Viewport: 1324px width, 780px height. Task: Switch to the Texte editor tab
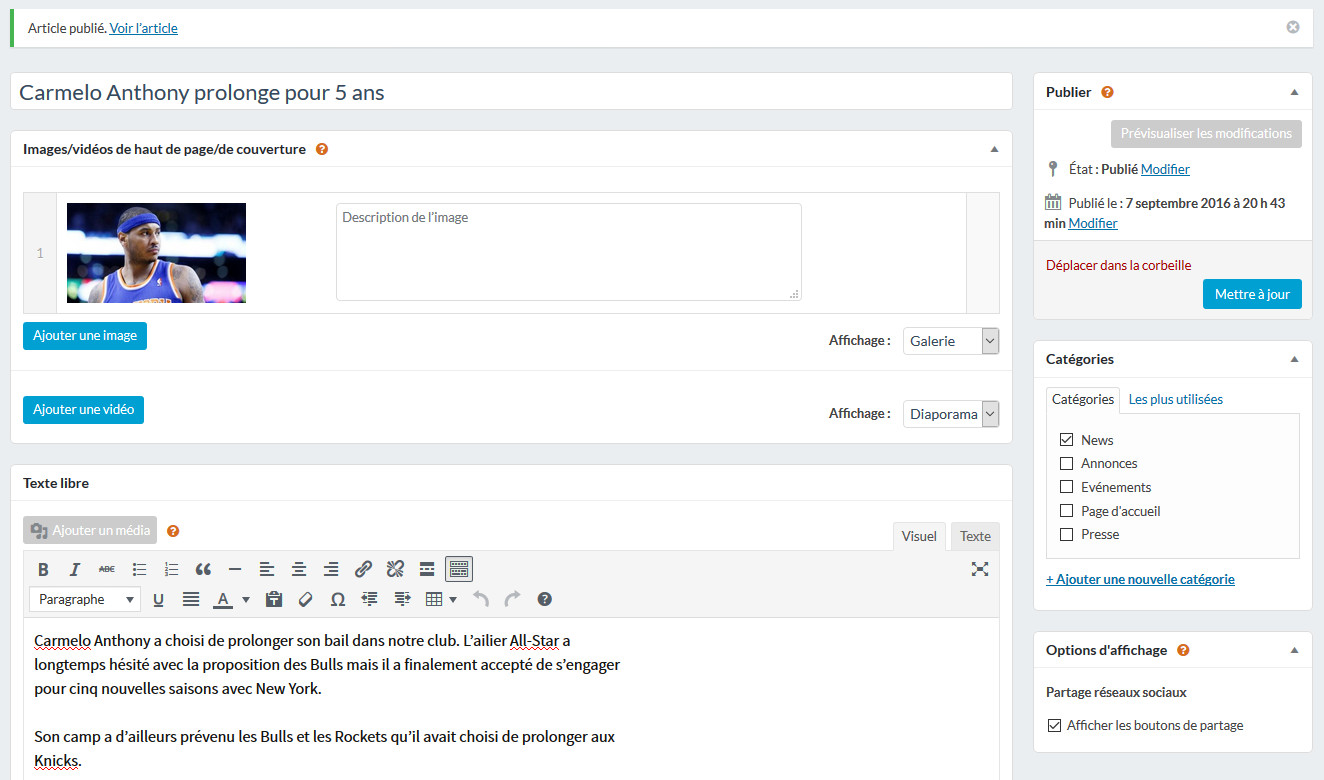(975, 536)
